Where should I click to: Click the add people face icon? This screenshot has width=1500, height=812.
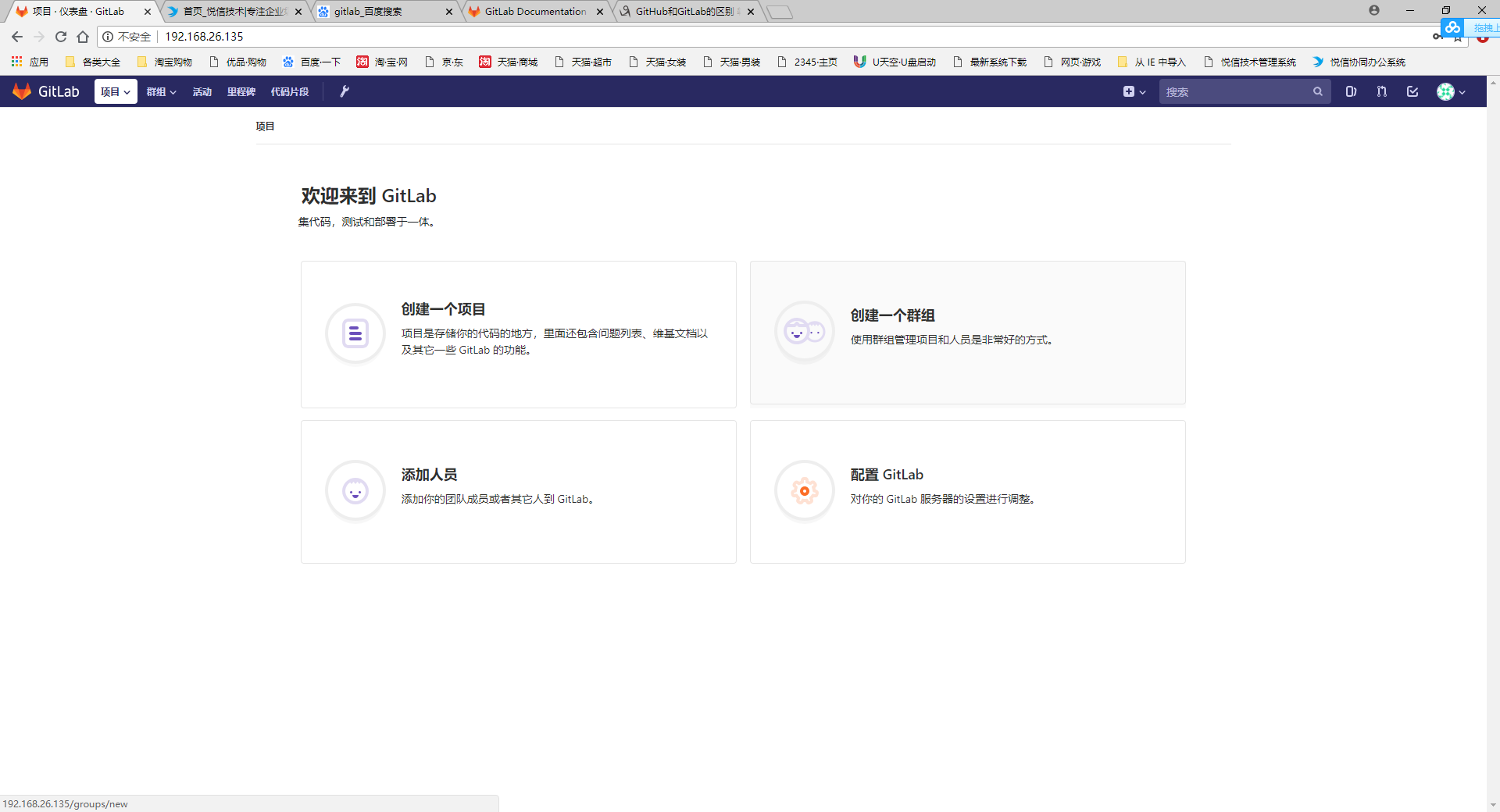click(355, 491)
